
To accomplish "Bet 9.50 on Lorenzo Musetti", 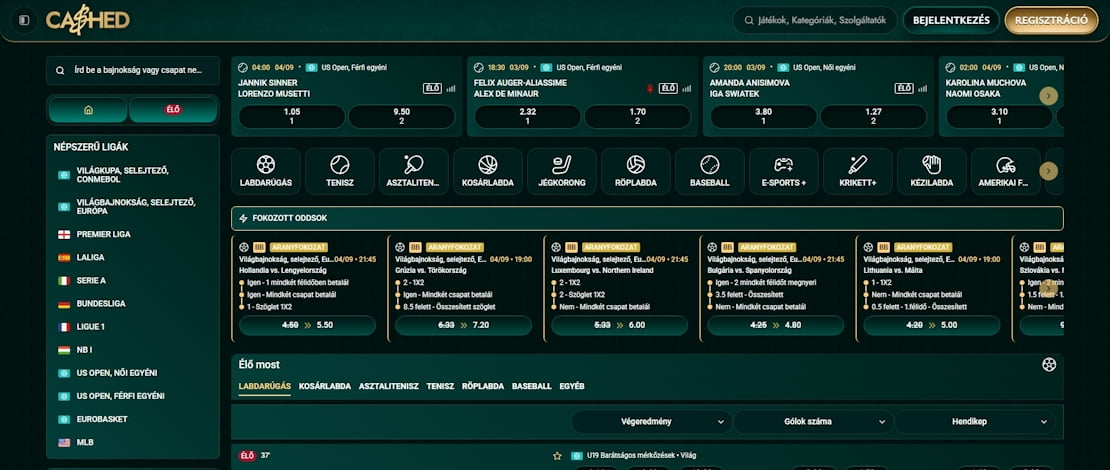I will [x=401, y=117].
